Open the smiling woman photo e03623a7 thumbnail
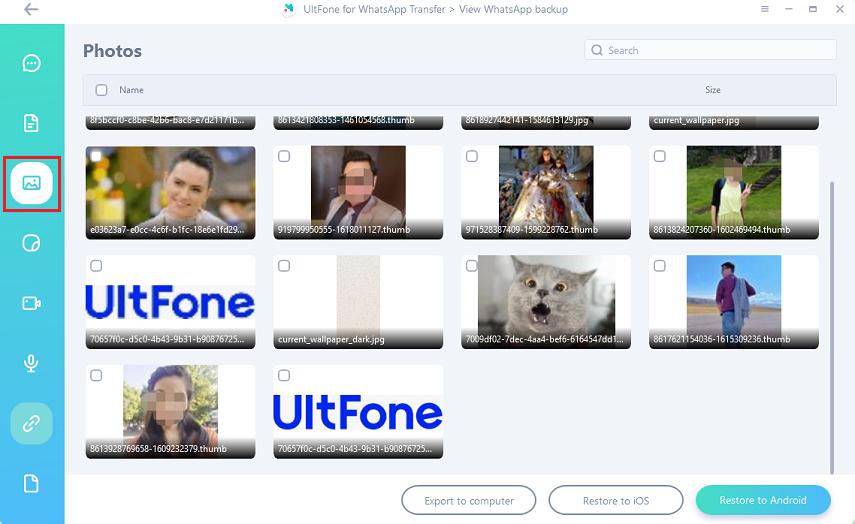The width and height of the screenshot is (855, 524). pyautogui.click(x=170, y=192)
